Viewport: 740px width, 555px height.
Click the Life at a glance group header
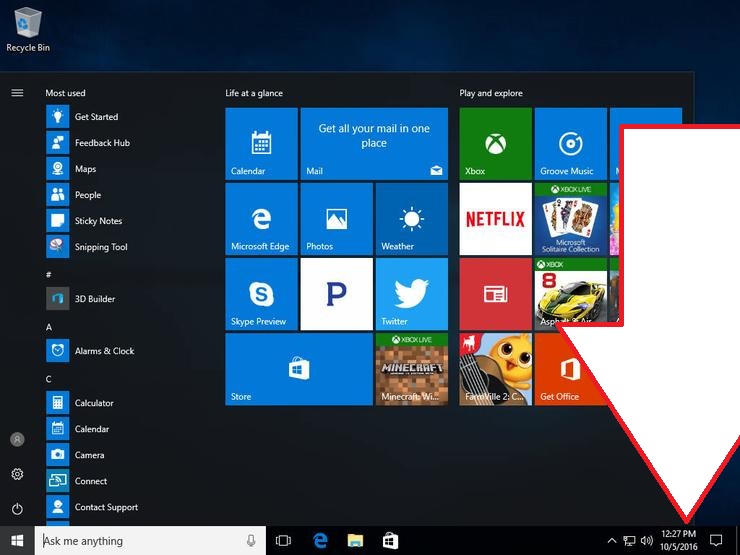click(254, 93)
